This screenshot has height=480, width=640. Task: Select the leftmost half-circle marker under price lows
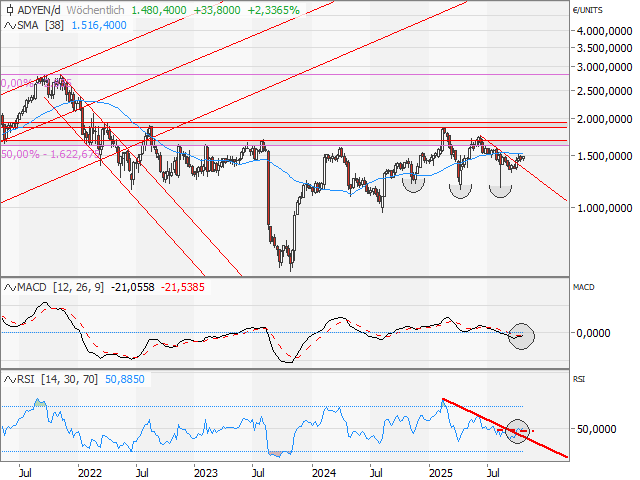point(413,182)
